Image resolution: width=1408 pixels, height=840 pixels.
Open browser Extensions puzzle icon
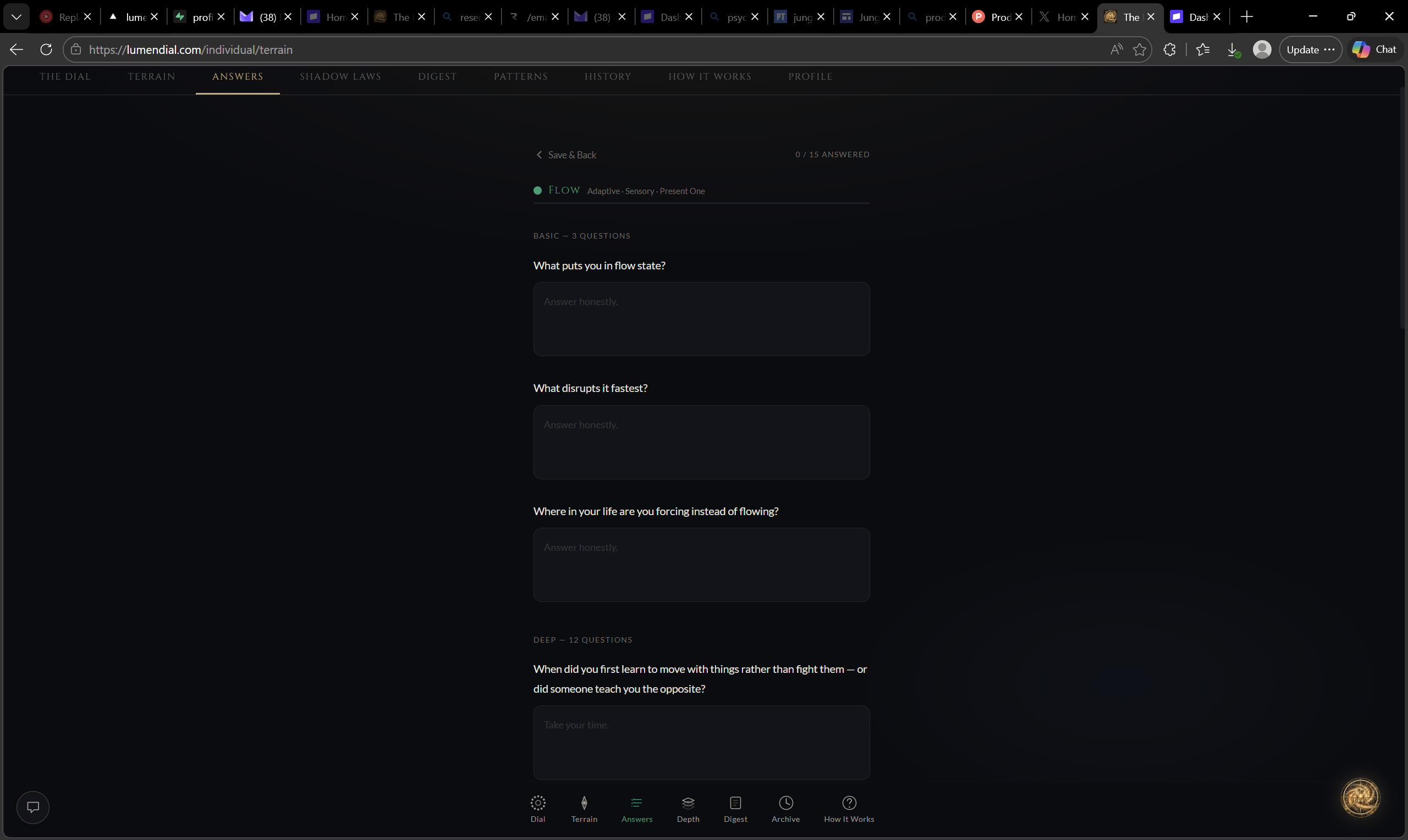[x=1169, y=50]
